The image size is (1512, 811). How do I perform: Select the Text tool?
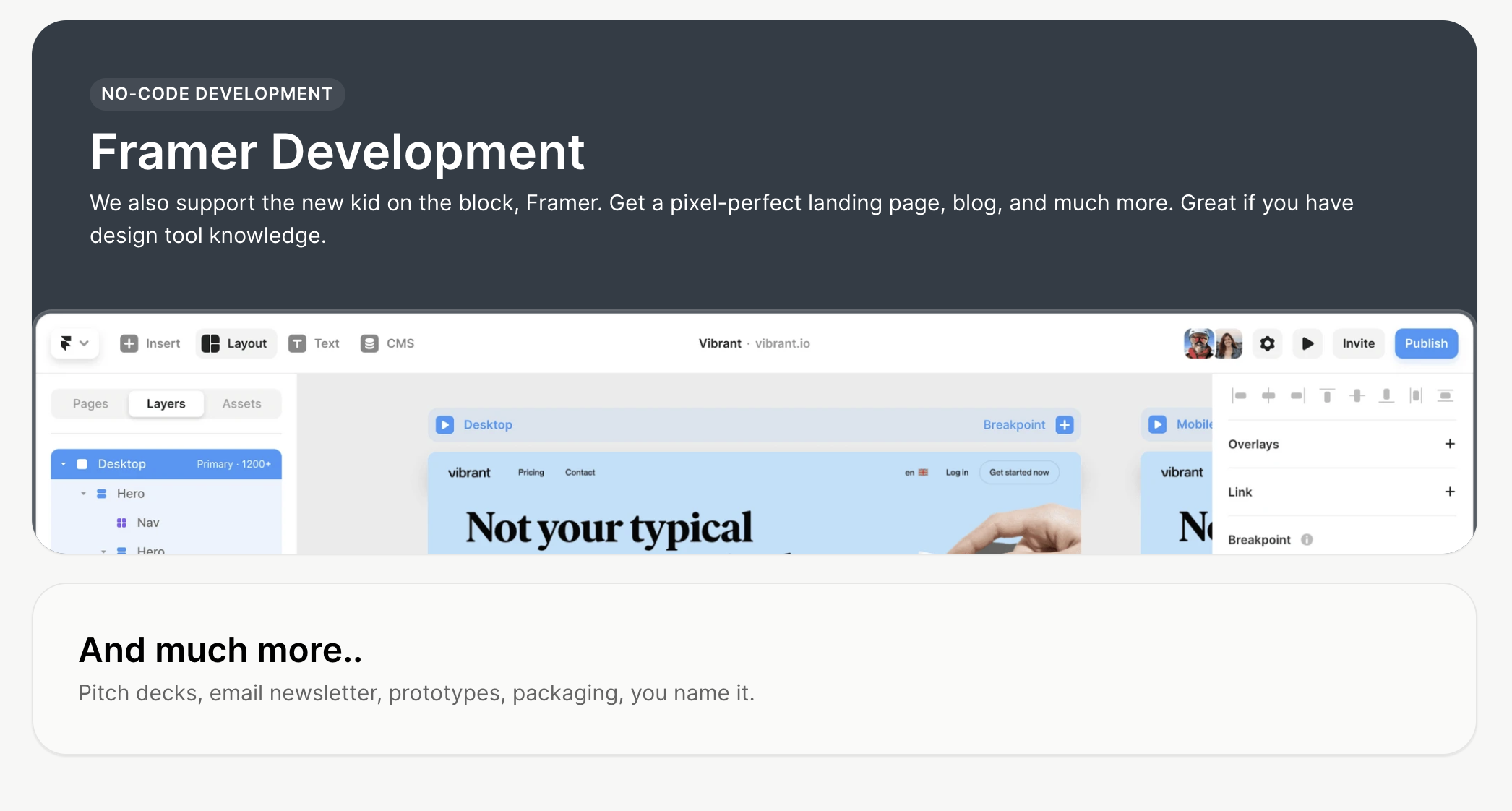(x=314, y=343)
